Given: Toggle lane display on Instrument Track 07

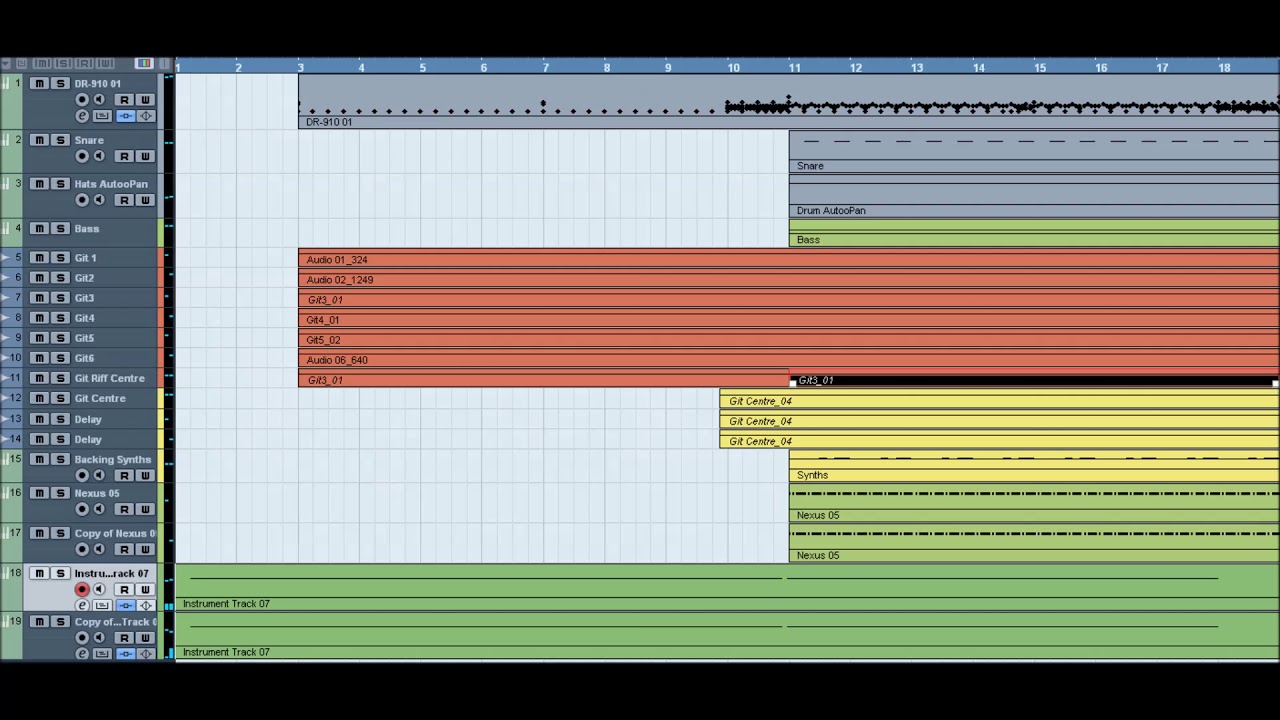Looking at the screenshot, I should click(102, 605).
